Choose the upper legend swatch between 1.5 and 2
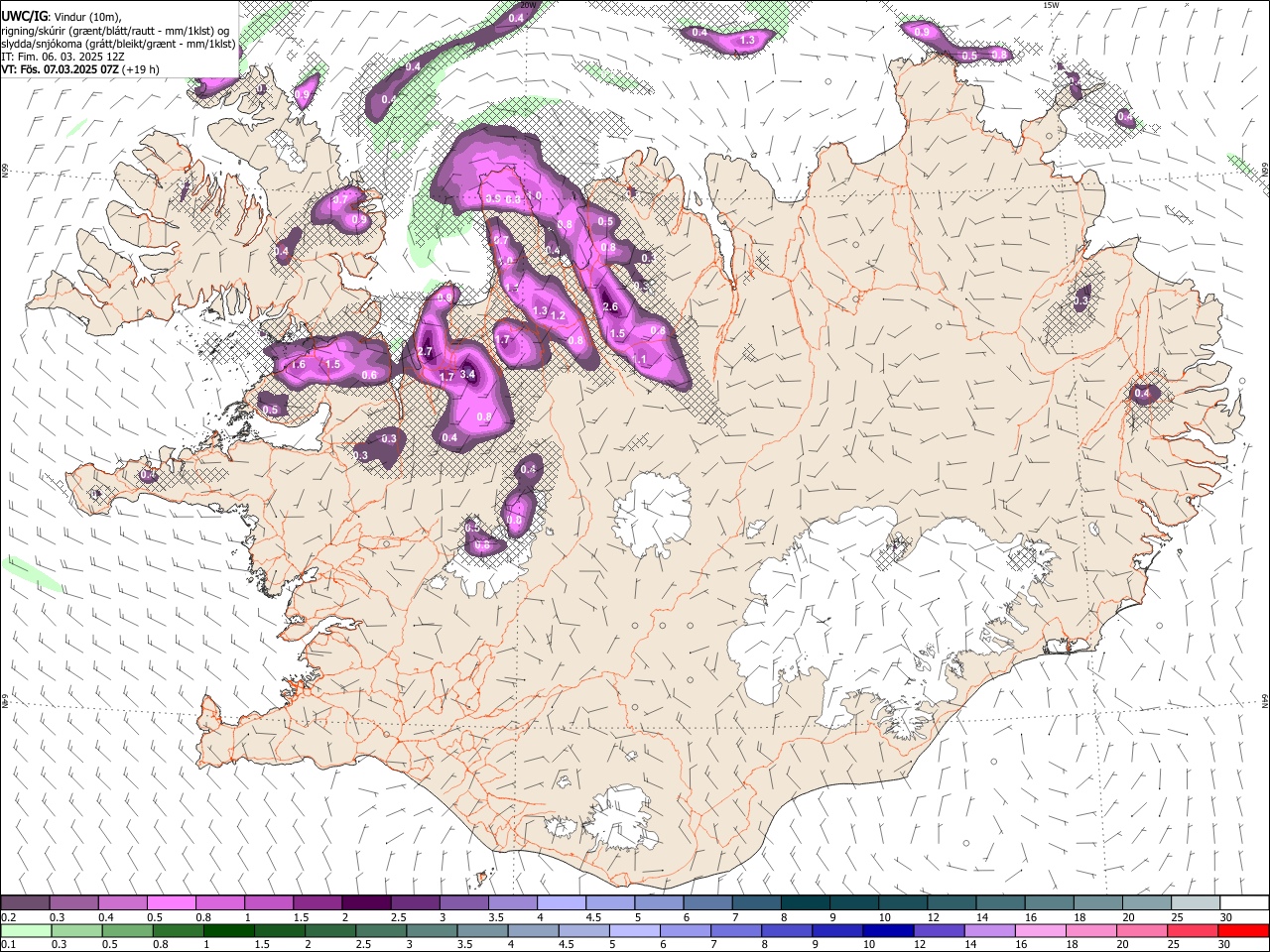 tap(317, 902)
